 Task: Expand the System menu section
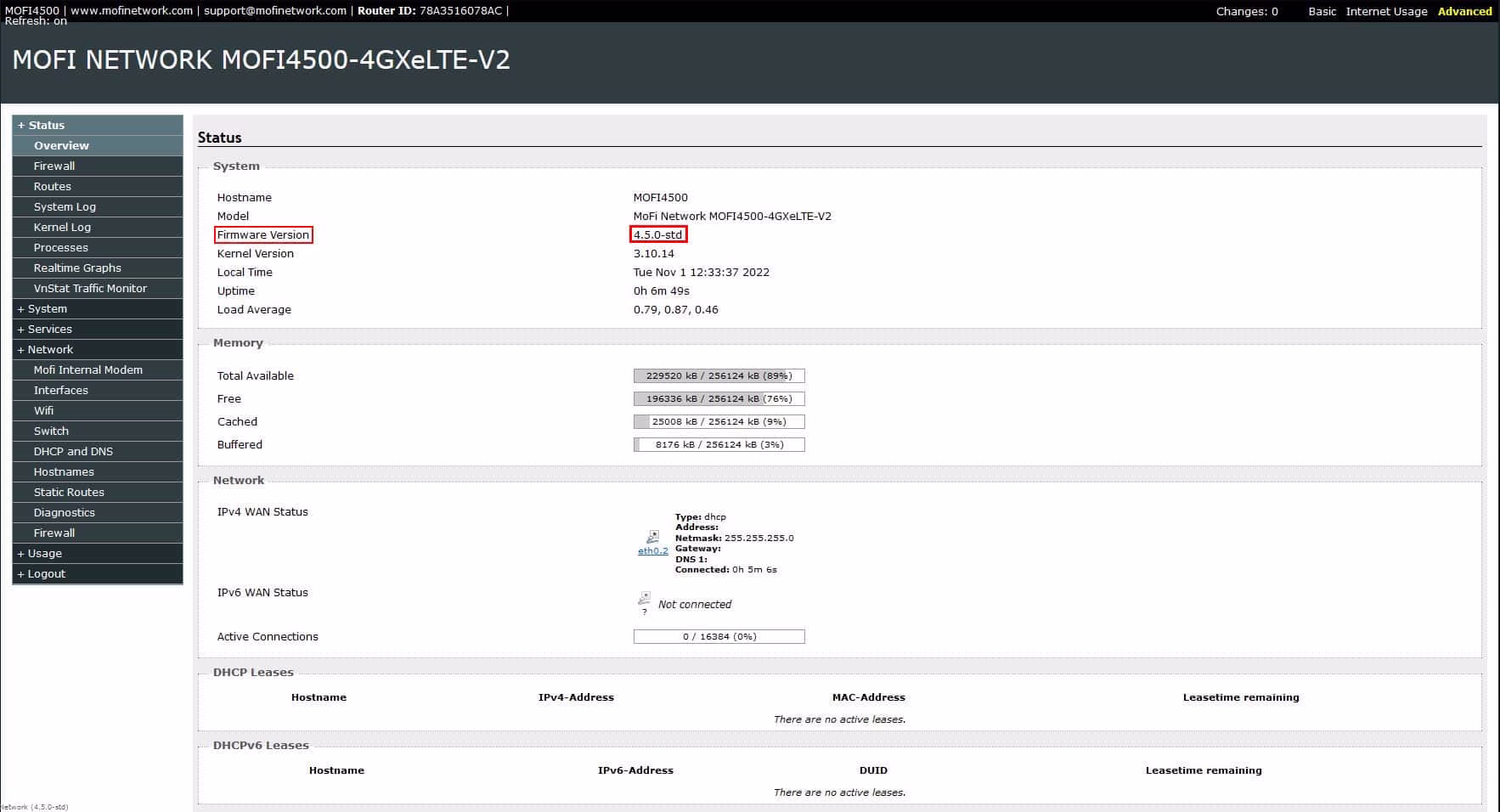pos(98,308)
